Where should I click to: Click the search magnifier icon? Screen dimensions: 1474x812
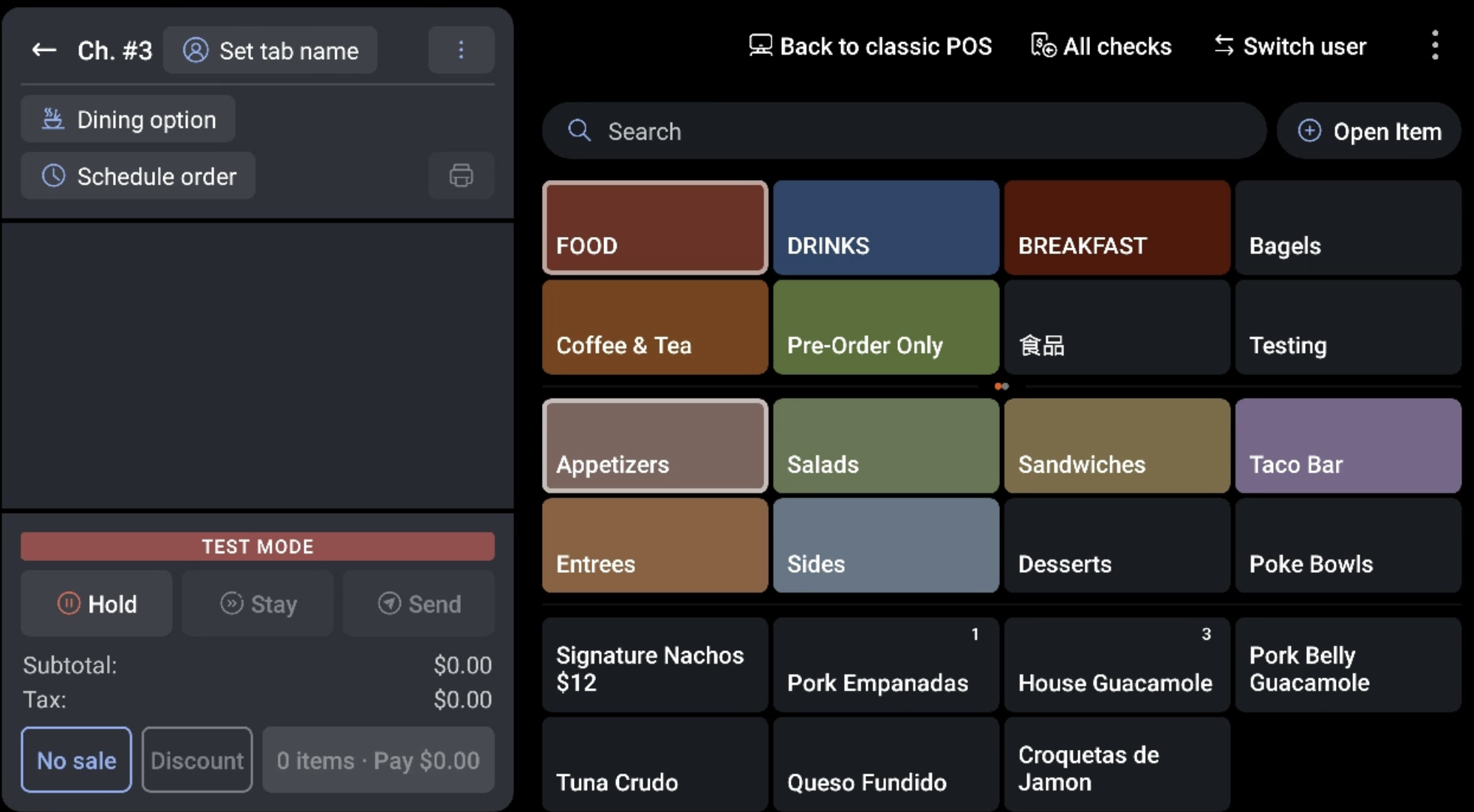point(579,131)
